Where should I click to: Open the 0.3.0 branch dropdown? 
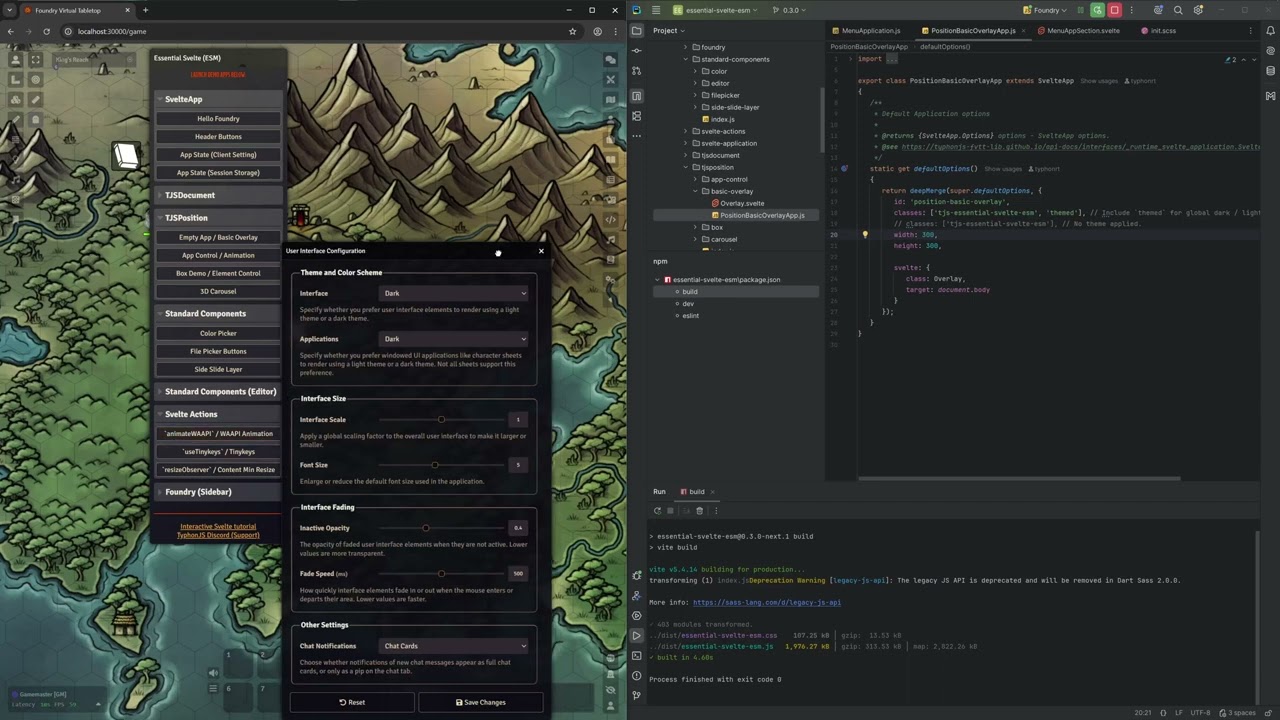click(x=790, y=10)
